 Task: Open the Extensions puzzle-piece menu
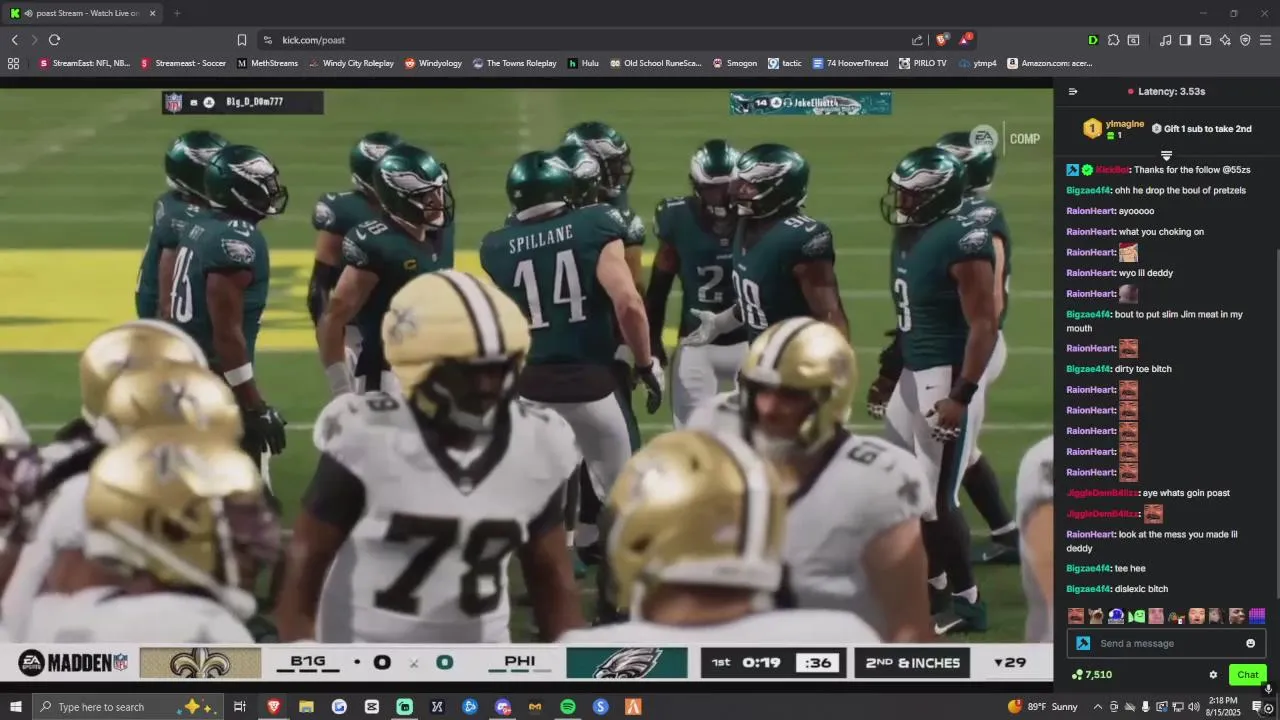tap(1113, 40)
